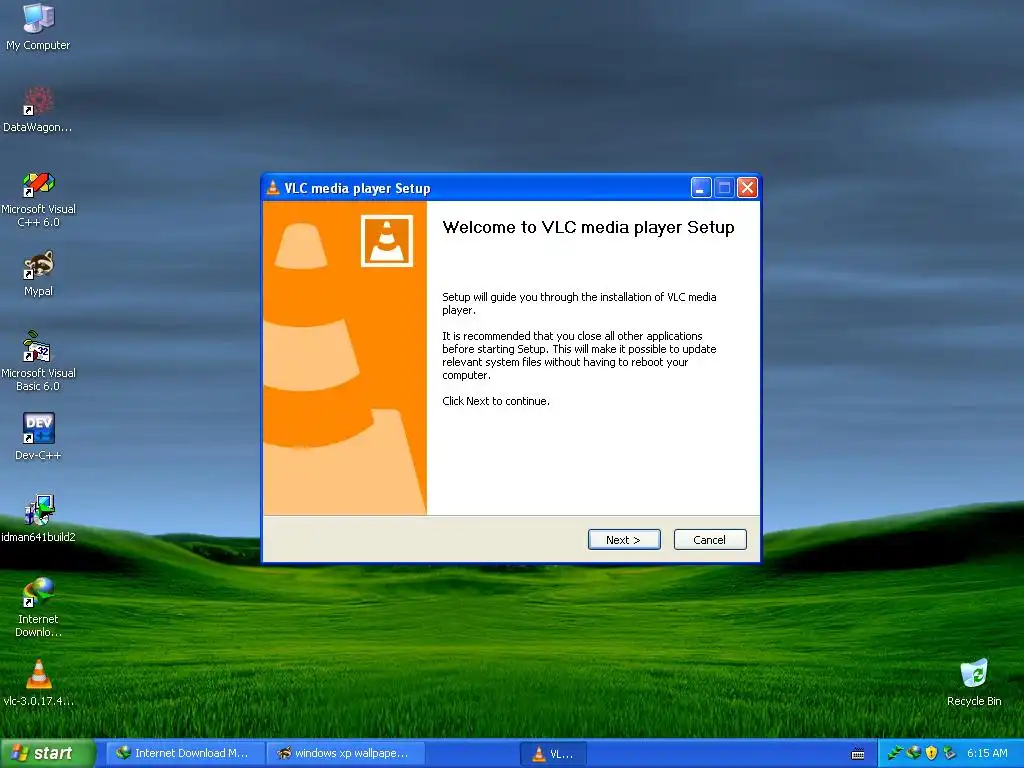Viewport: 1024px width, 768px height.
Task: Click Next to continue VLC setup
Action: [x=624, y=539]
